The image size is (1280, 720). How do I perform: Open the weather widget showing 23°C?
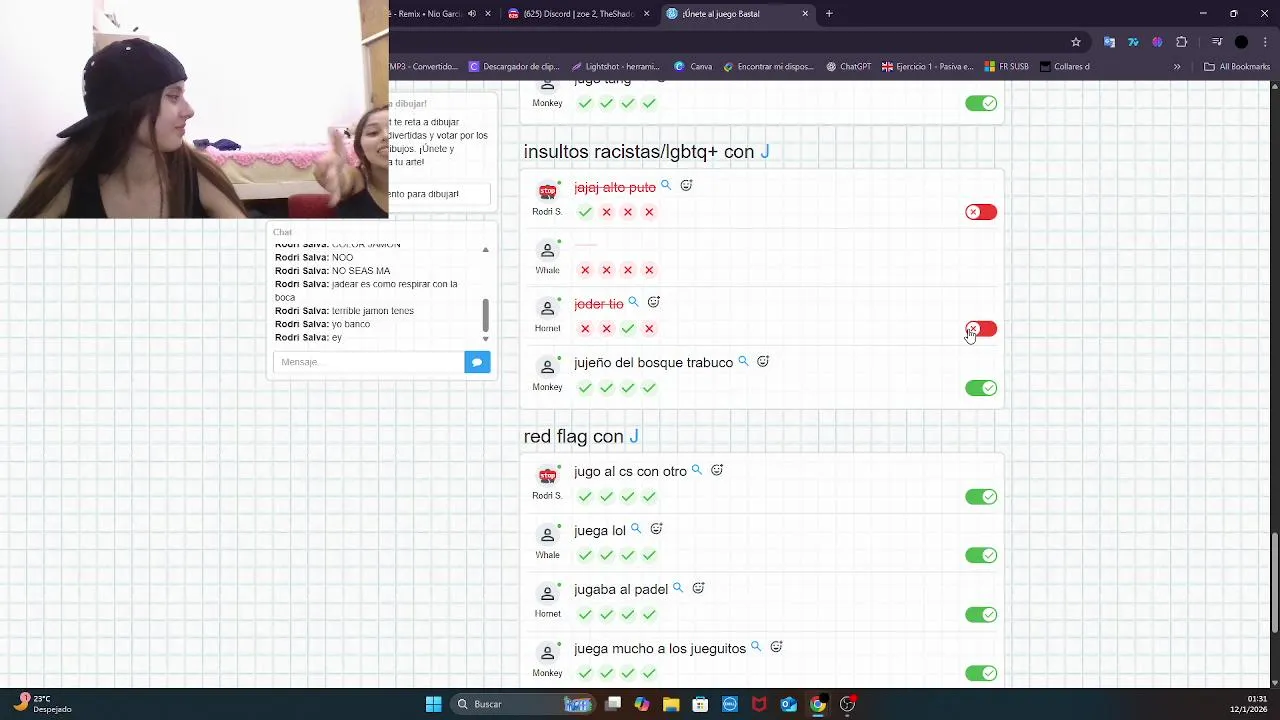(42, 704)
